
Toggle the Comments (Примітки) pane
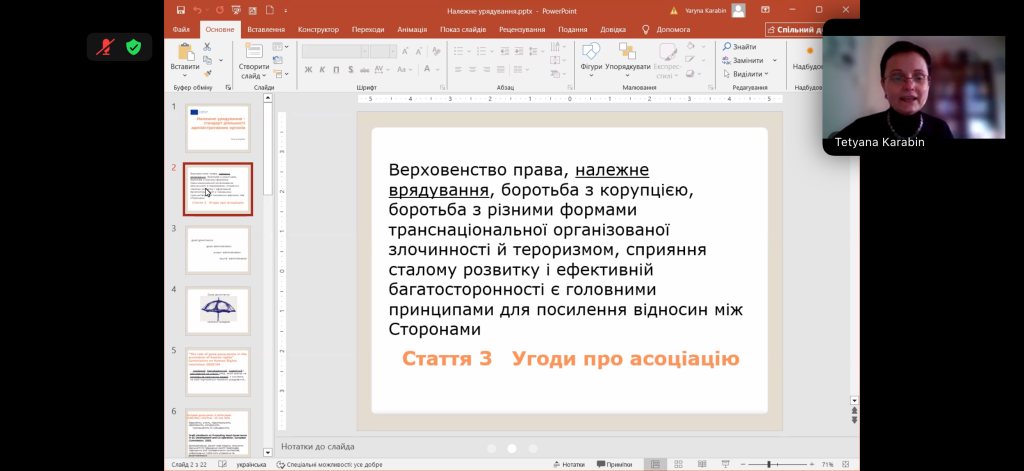613,464
